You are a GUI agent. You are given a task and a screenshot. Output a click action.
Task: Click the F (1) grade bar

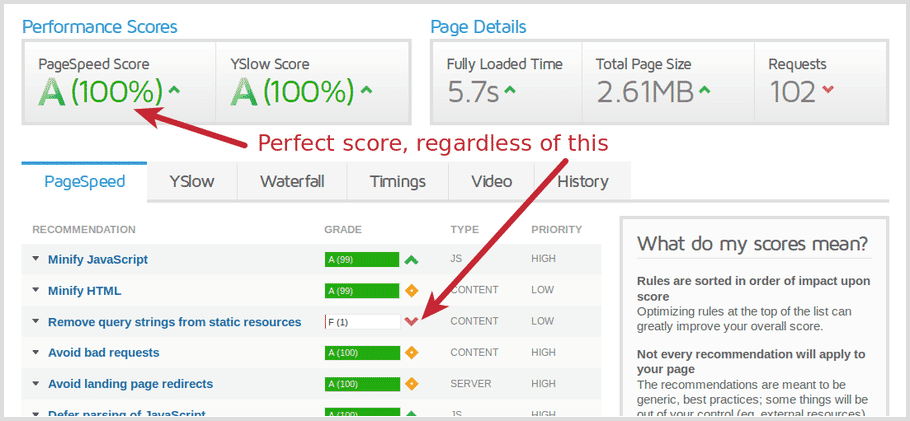[362, 322]
